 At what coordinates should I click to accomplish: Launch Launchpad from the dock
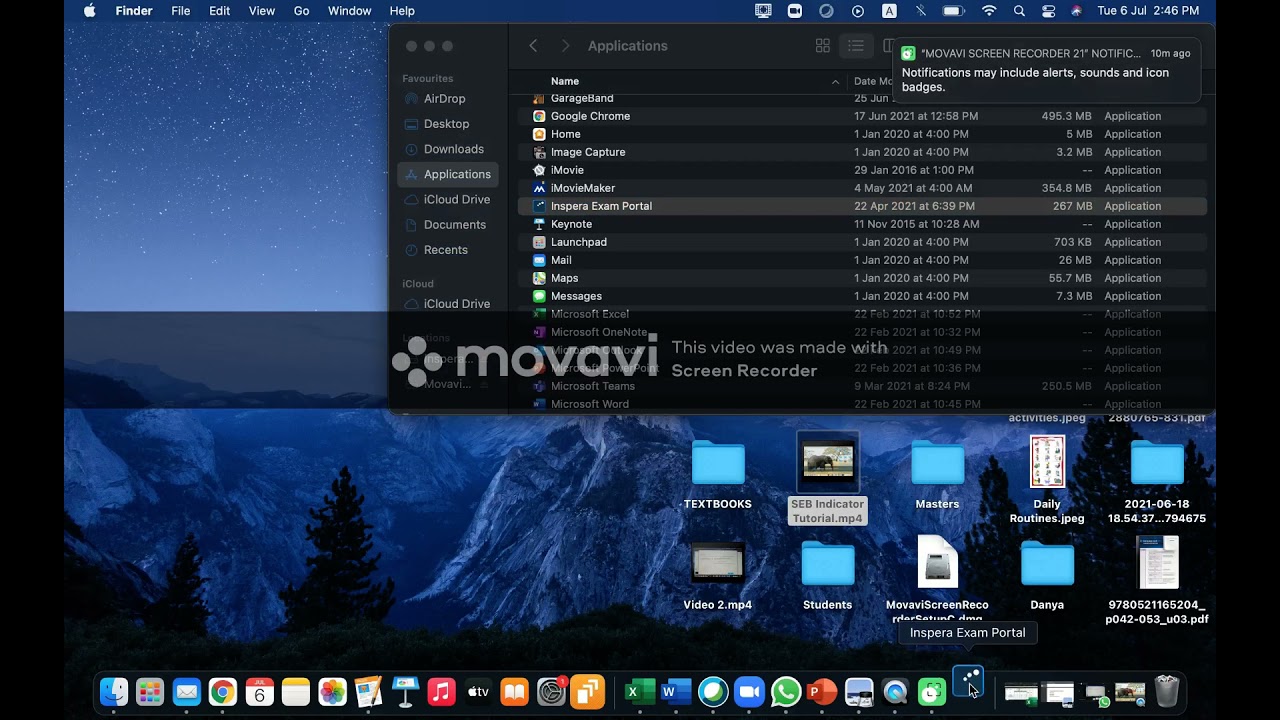150,692
